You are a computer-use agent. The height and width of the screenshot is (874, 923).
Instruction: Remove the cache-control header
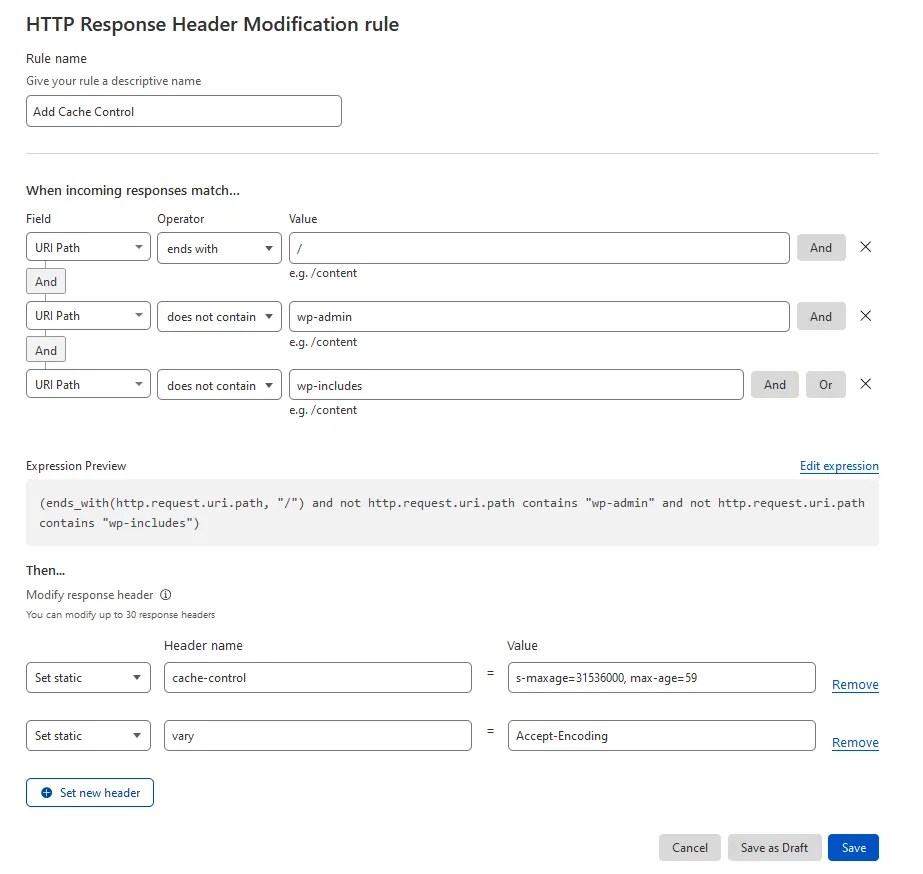(855, 684)
